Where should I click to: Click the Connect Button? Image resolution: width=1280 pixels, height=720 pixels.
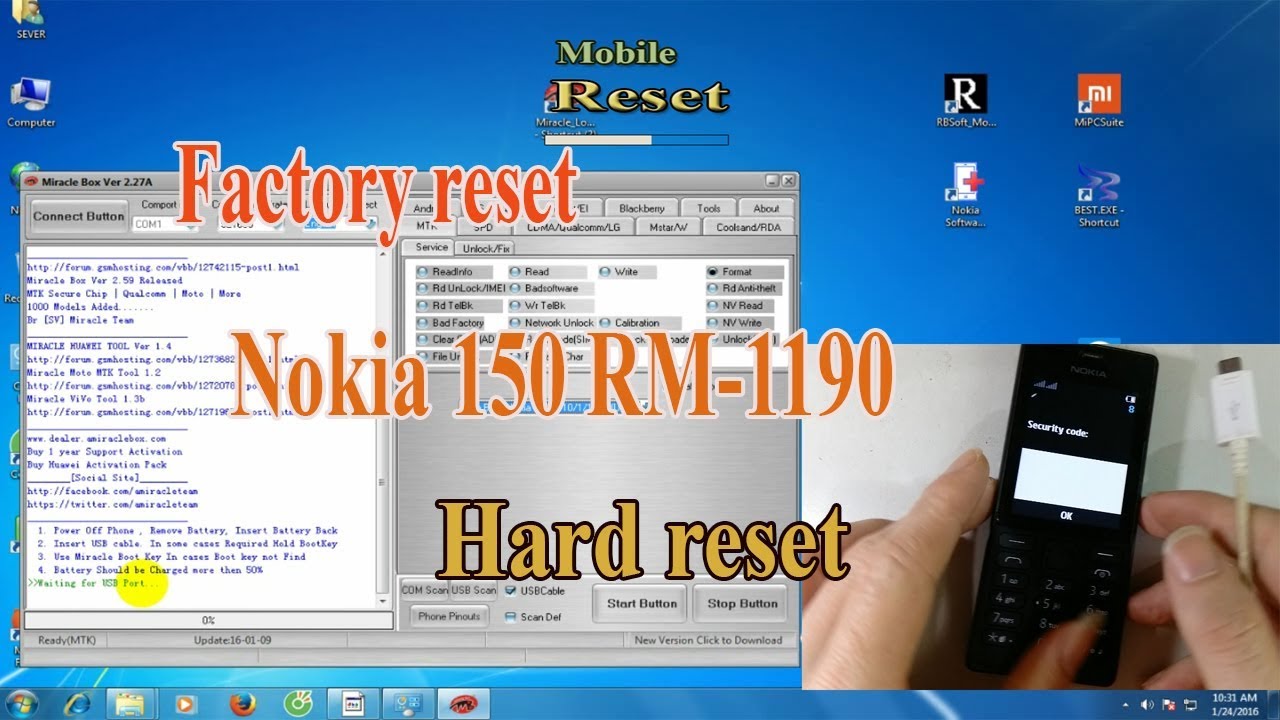coord(78,216)
